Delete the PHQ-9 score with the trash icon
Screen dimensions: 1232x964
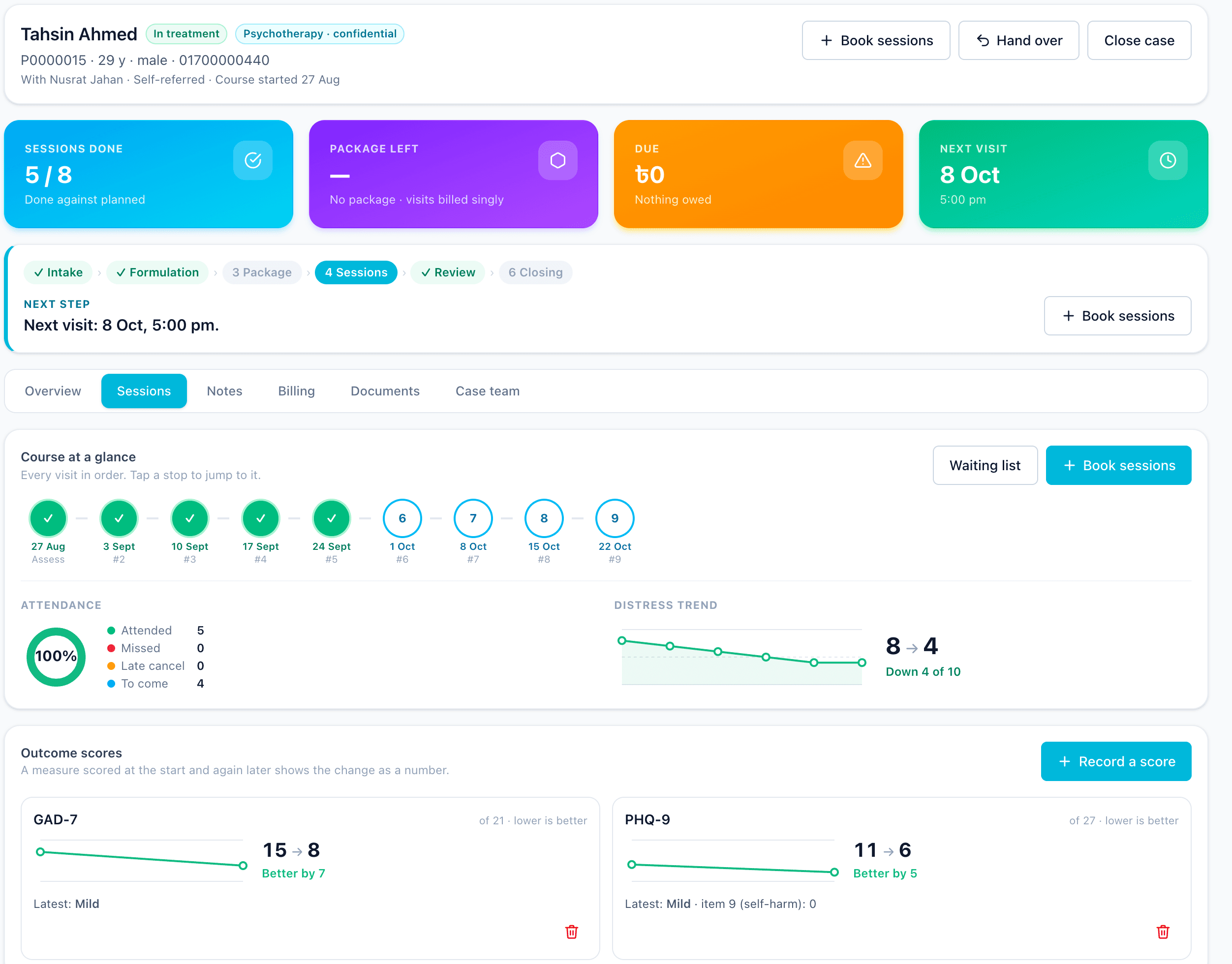(1163, 932)
